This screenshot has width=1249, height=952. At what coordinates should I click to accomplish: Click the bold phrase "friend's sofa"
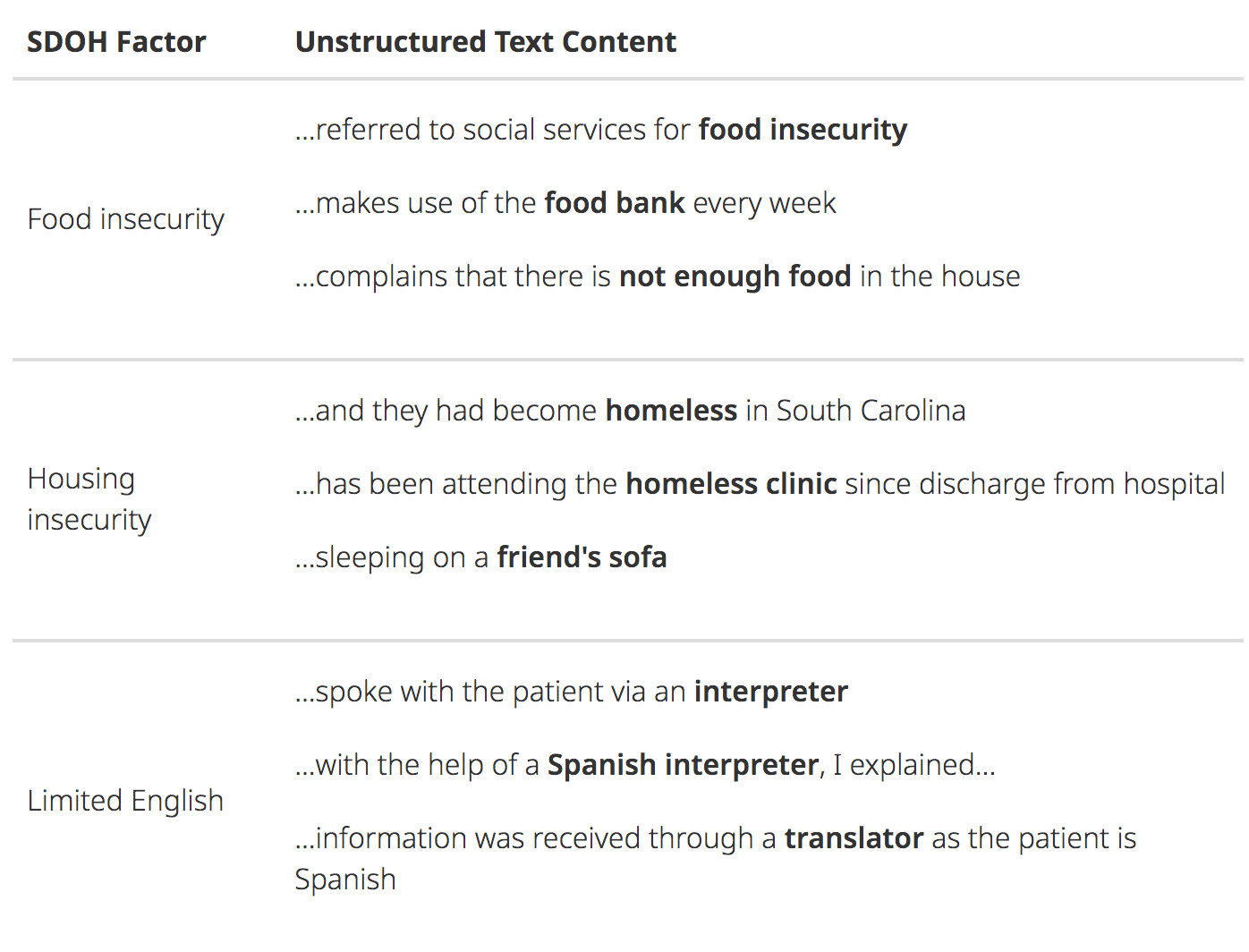tap(582, 557)
